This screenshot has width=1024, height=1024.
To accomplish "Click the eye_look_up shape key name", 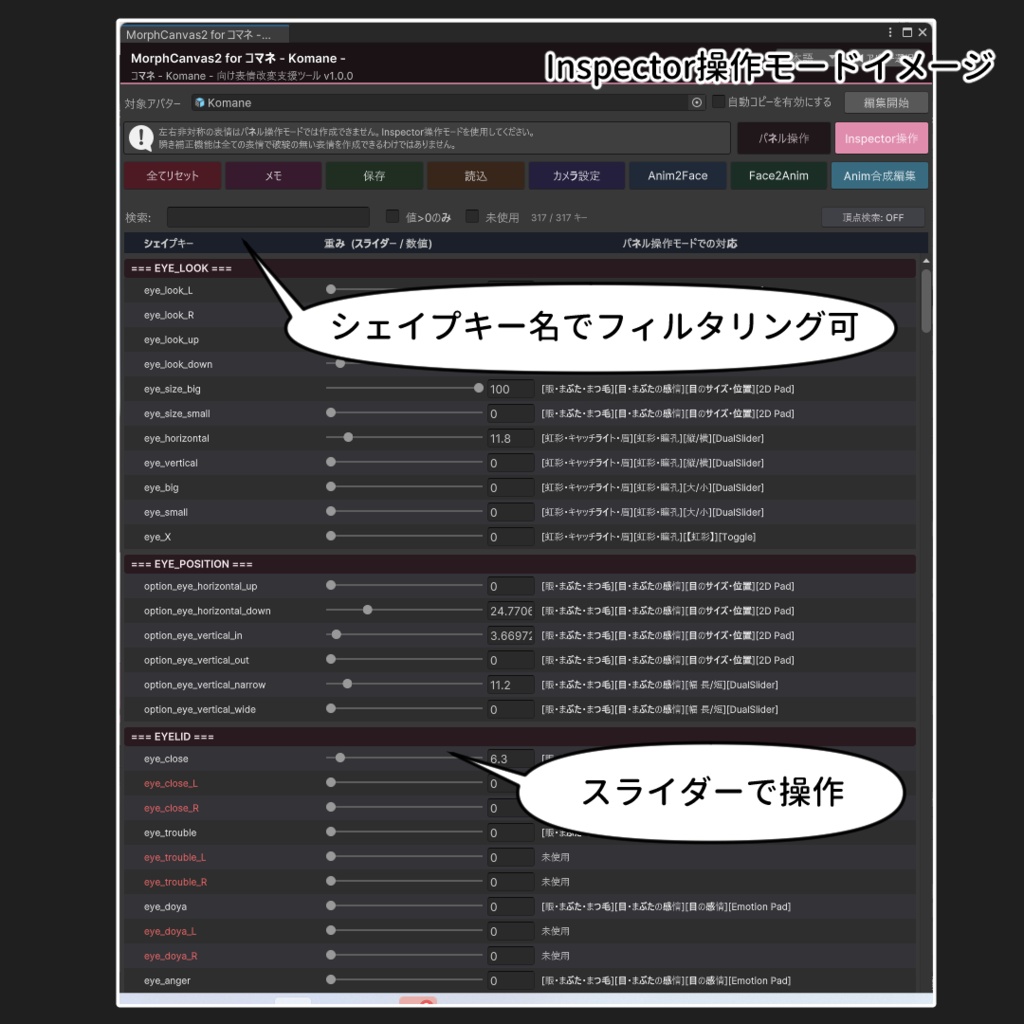I will click(171, 340).
